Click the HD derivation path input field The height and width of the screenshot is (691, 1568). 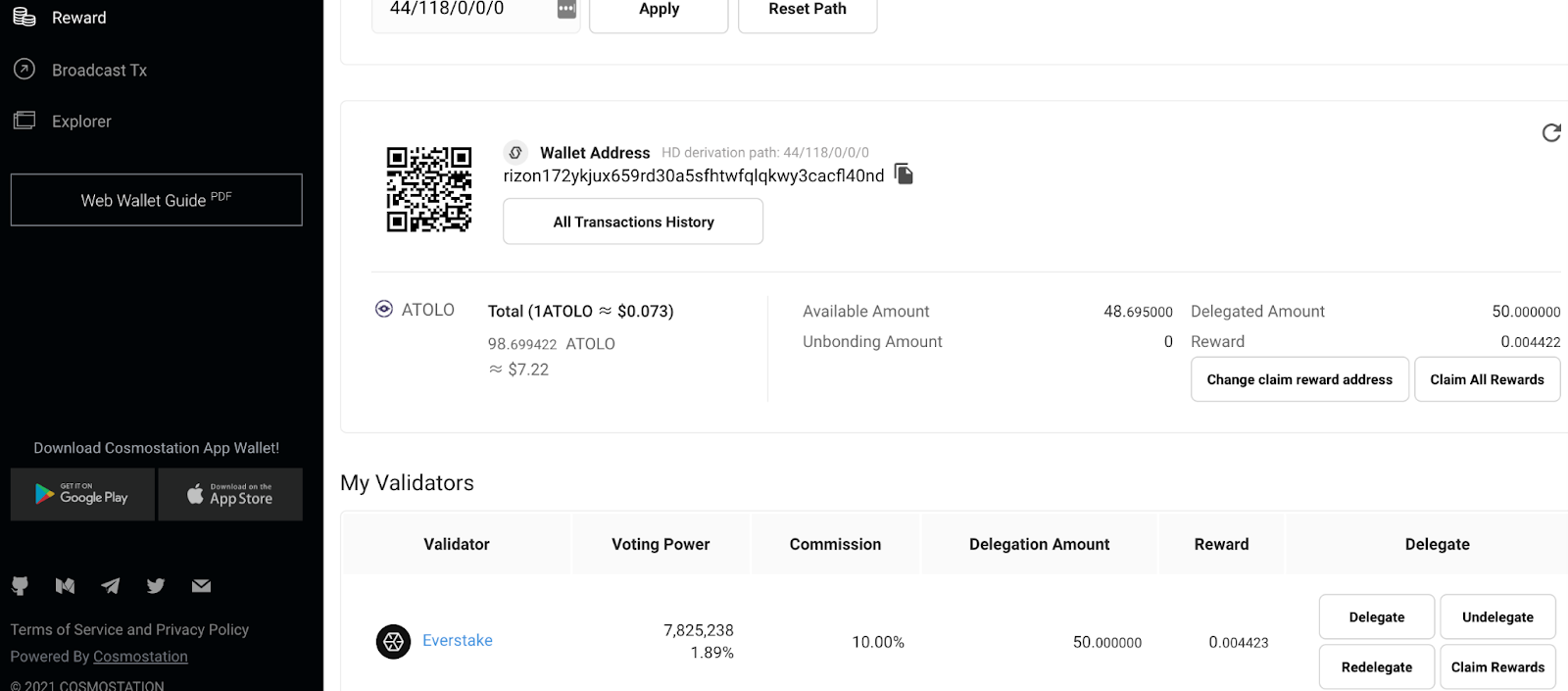pyautogui.click(x=461, y=10)
